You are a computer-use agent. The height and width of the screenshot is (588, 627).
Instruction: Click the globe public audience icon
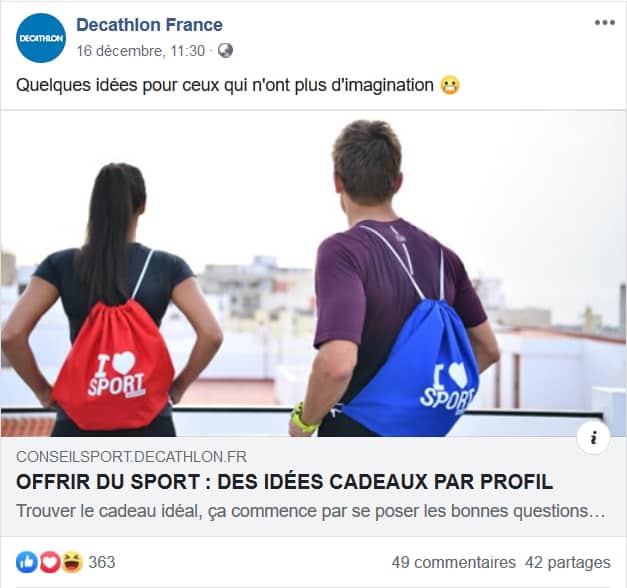(226, 51)
